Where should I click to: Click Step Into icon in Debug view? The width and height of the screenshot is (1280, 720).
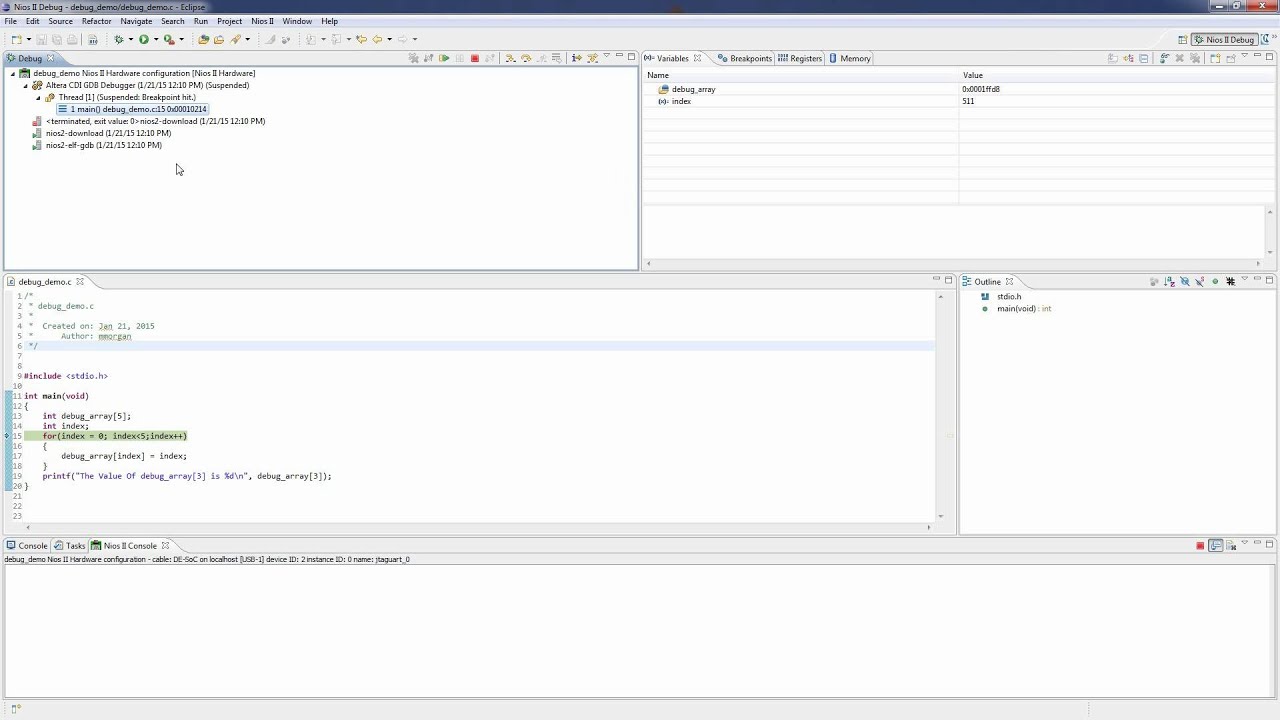510,58
